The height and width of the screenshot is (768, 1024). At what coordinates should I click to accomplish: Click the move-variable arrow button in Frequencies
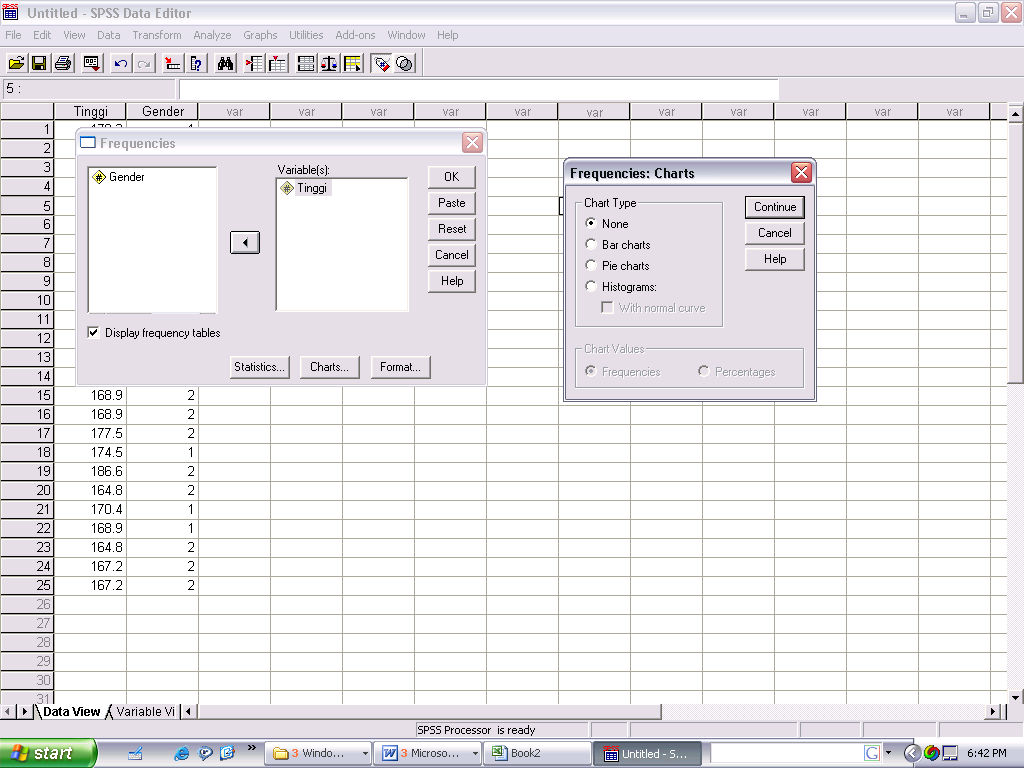pos(245,242)
